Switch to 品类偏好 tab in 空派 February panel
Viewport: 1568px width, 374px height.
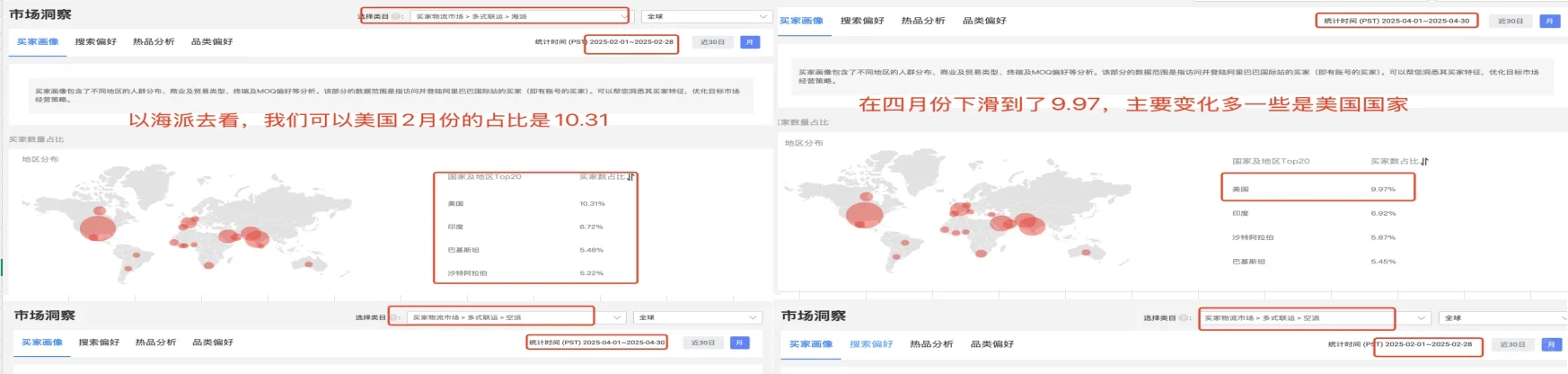992,344
